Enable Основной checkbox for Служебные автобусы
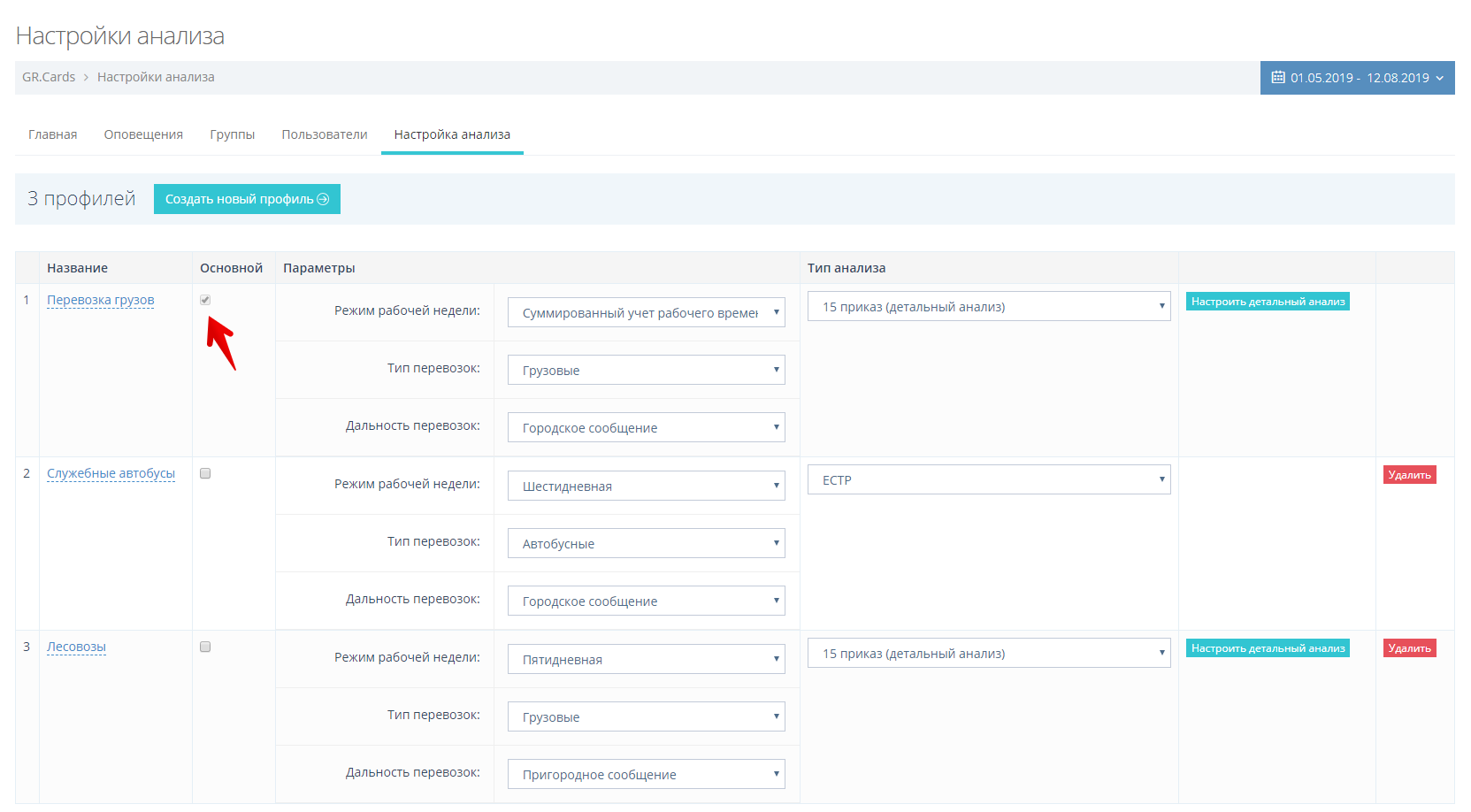 205,473
